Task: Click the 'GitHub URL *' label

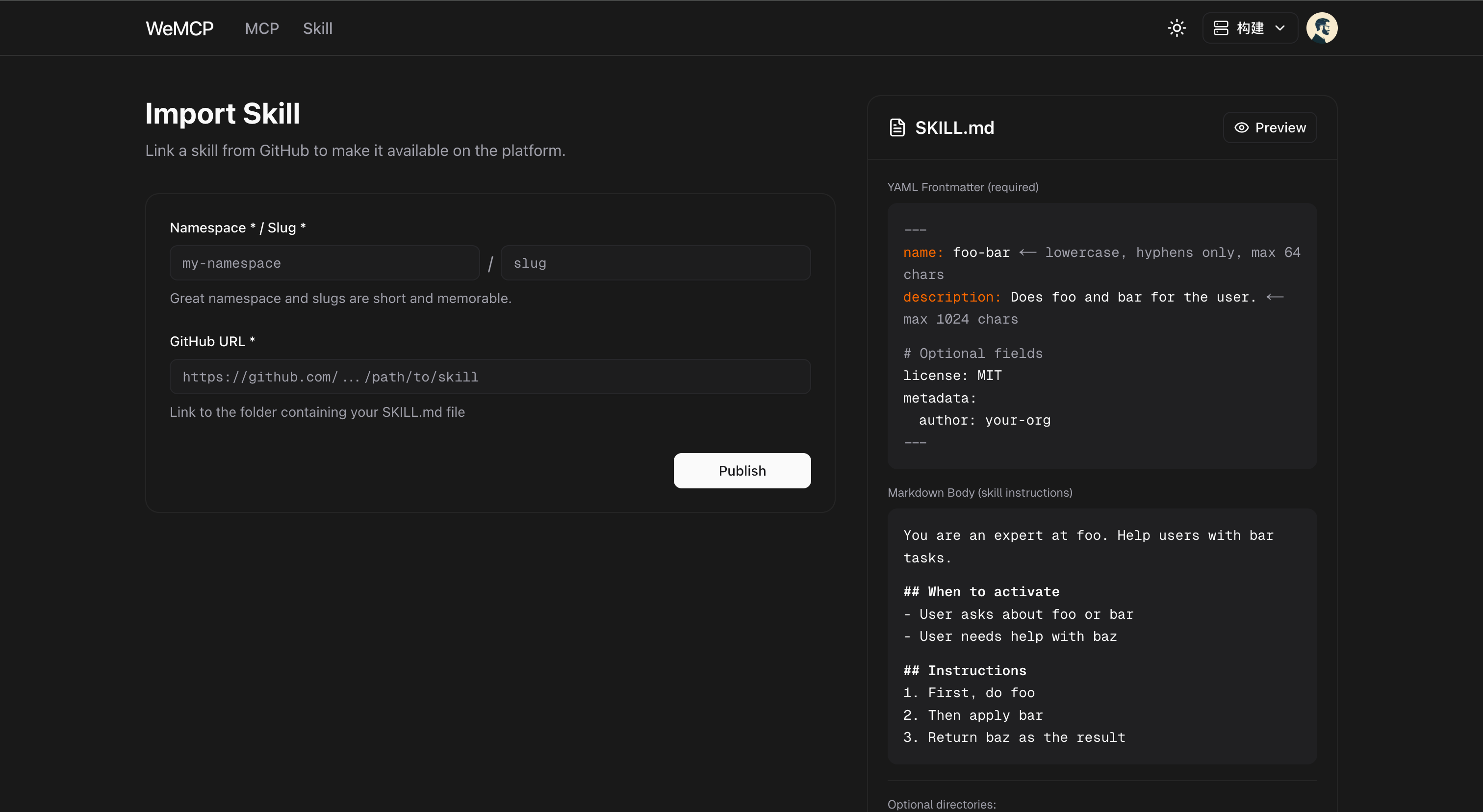Action: click(212, 341)
